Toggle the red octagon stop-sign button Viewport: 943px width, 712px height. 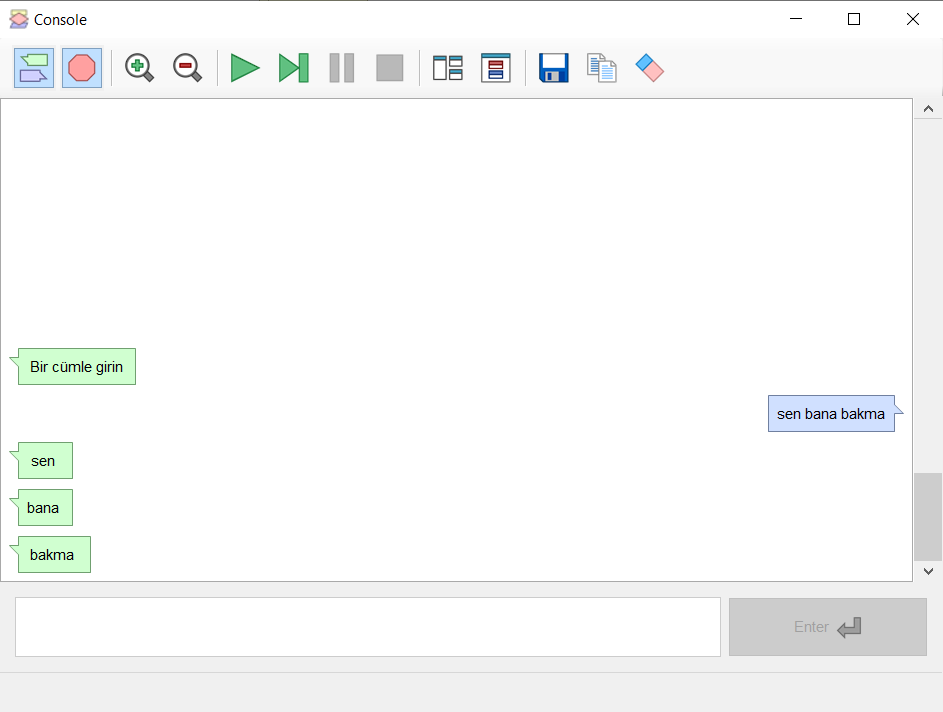coord(82,68)
